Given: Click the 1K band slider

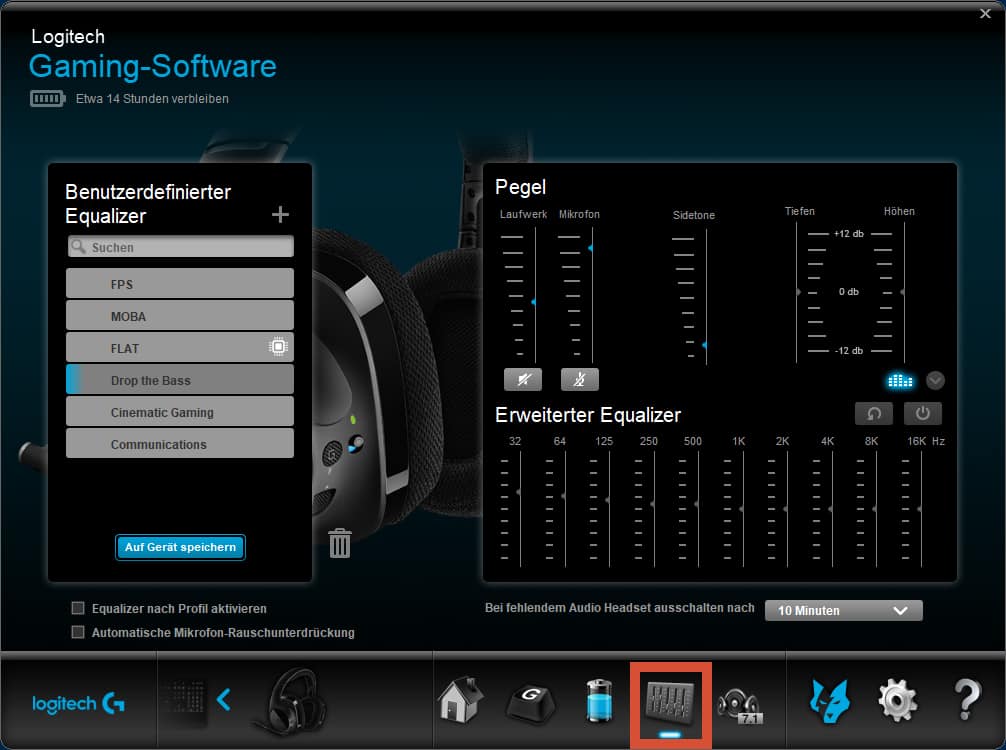Looking at the screenshot, I should pos(743,509).
